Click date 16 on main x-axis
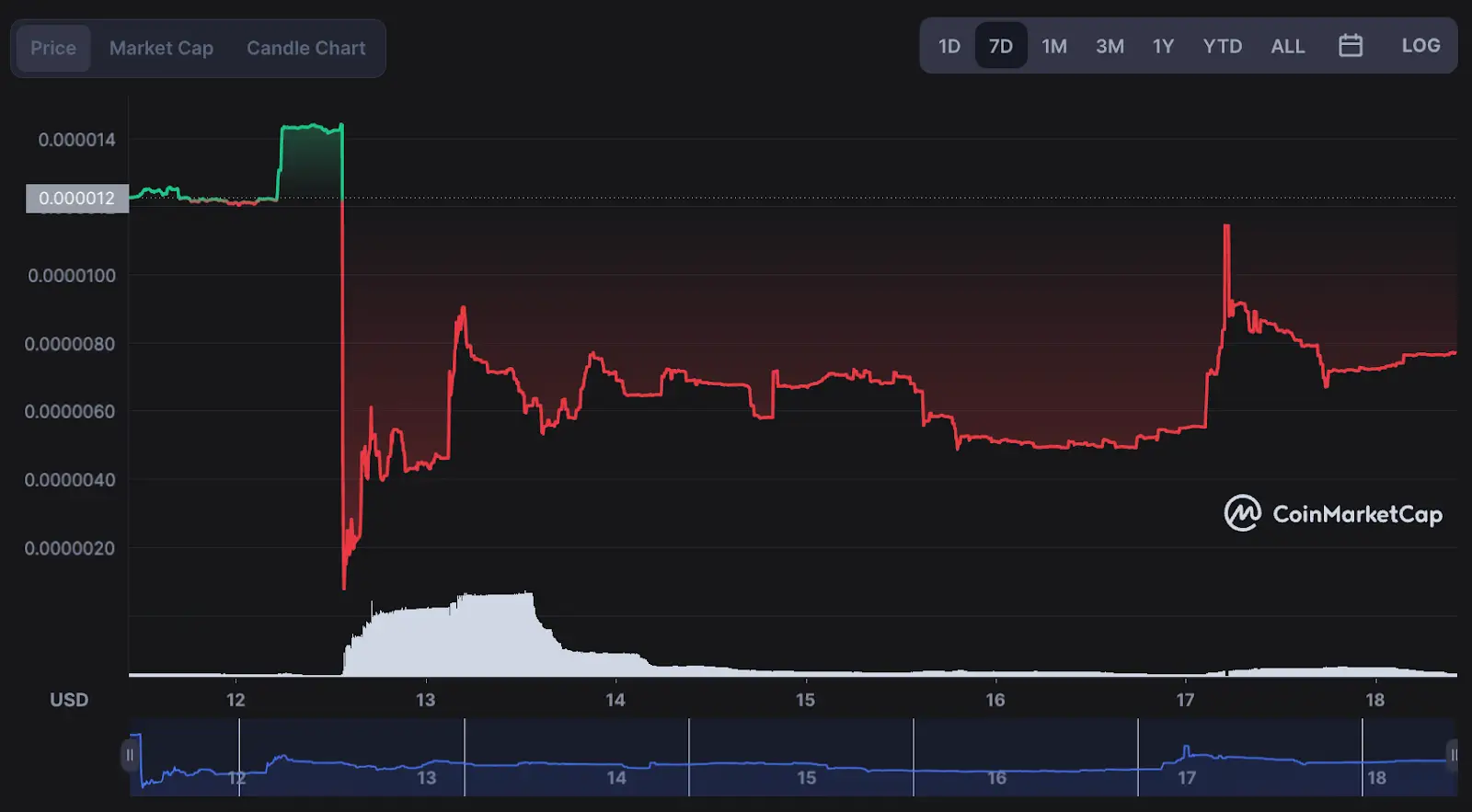Viewport: 1472px width, 812px height. [x=995, y=700]
